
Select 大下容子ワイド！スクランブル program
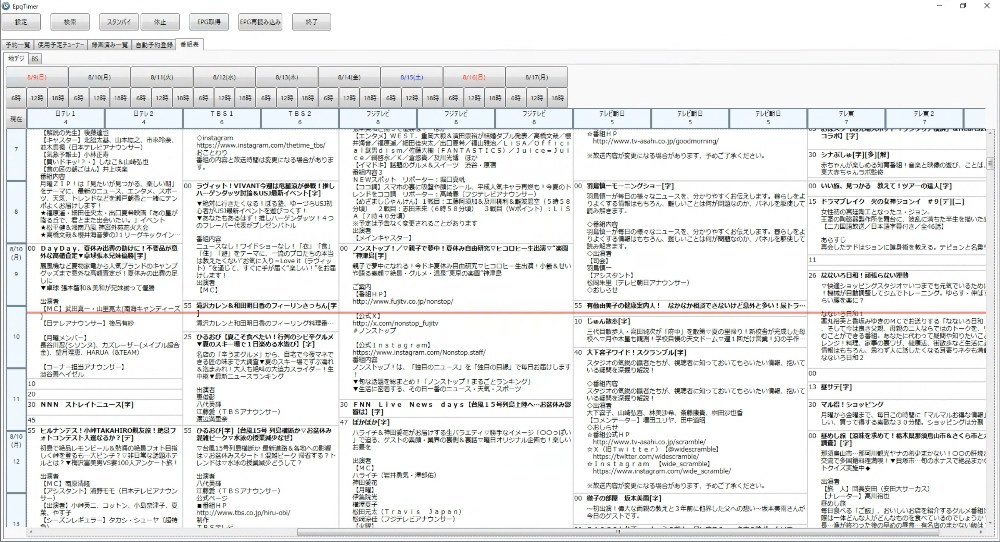pyautogui.click(x=689, y=420)
